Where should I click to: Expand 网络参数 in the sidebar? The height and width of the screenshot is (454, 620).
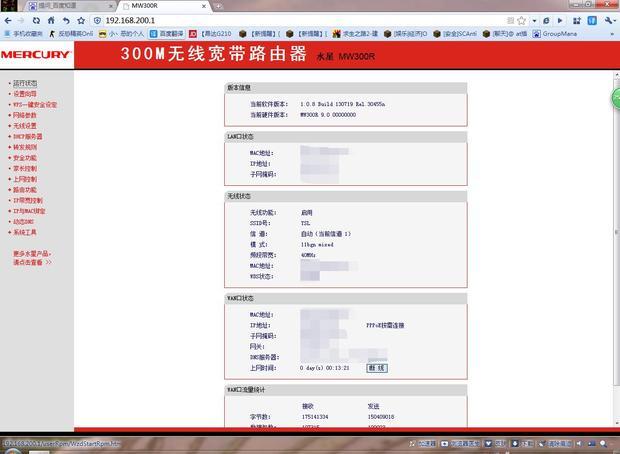click(25, 115)
